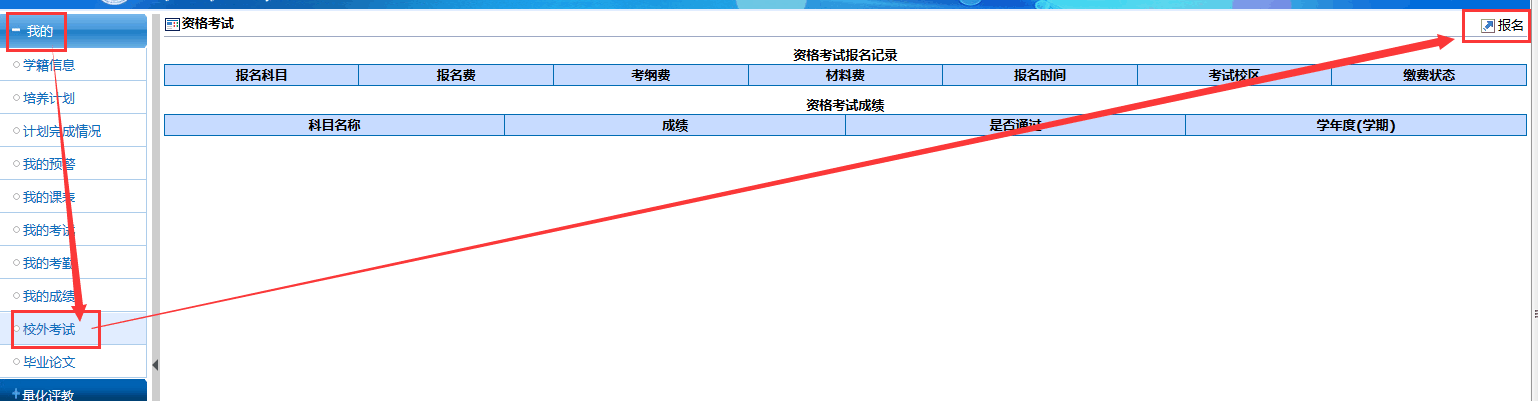Select 我的考勤 menu item

49,263
